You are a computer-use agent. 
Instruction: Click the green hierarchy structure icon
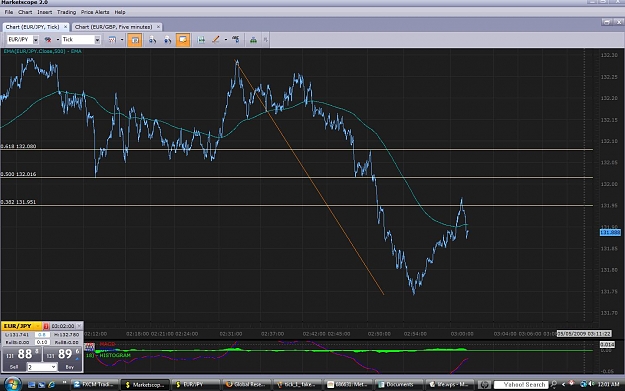[253, 40]
